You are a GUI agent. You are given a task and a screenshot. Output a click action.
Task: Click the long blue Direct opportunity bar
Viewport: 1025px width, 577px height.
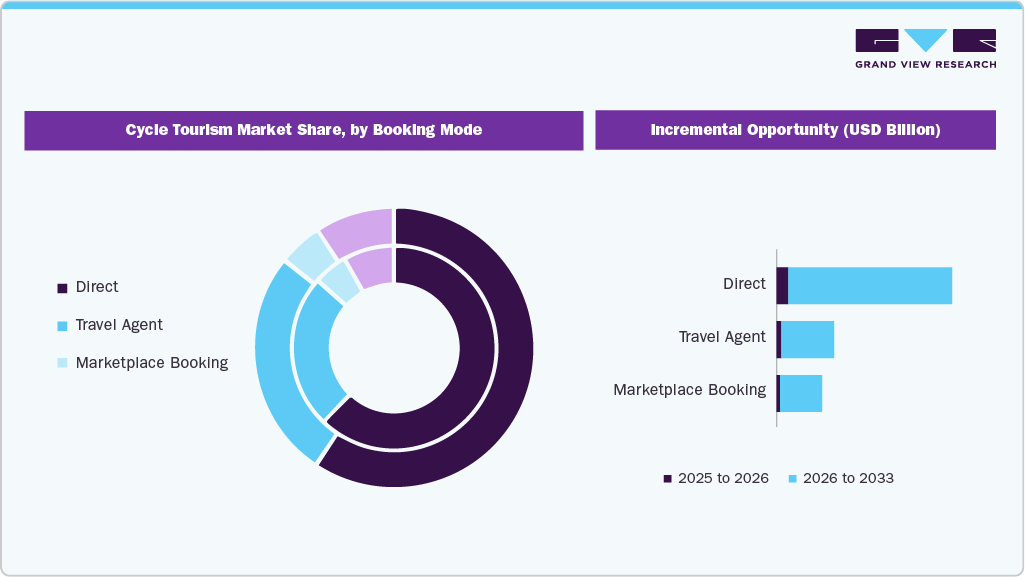[870, 284]
